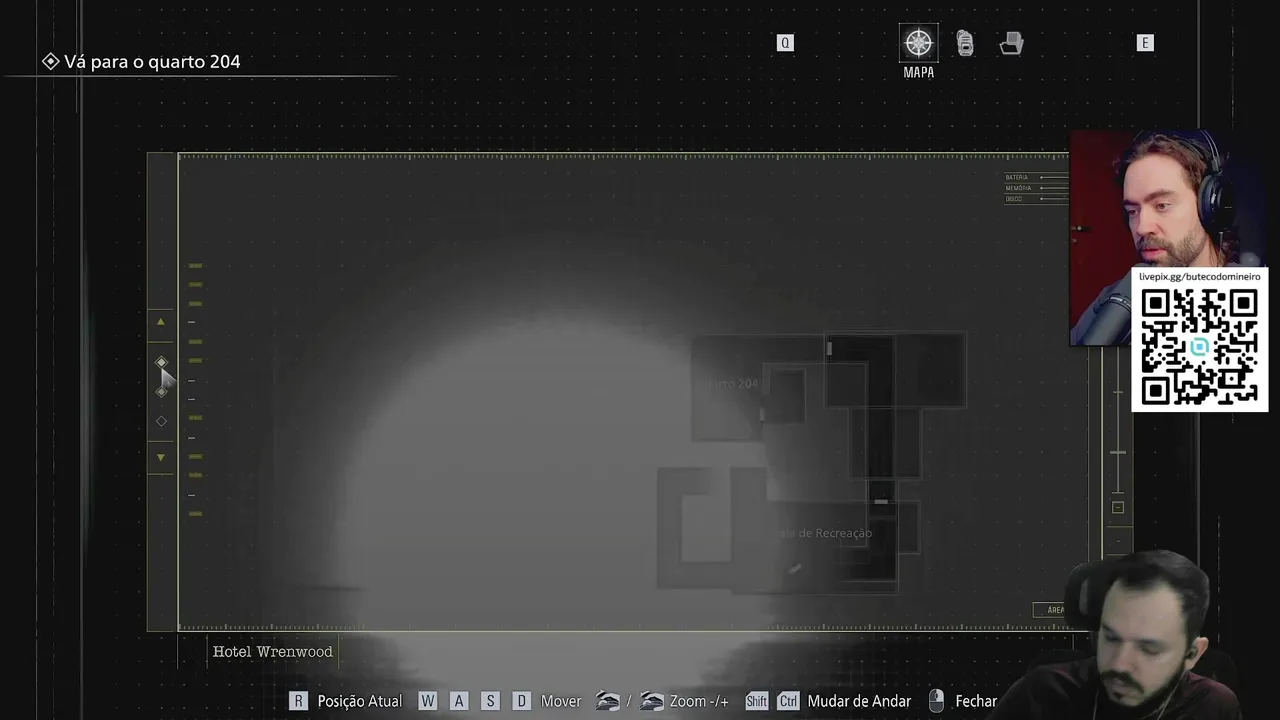Click the zoom slider handle at right
This screenshot has height=720, width=1280.
(x=1118, y=453)
